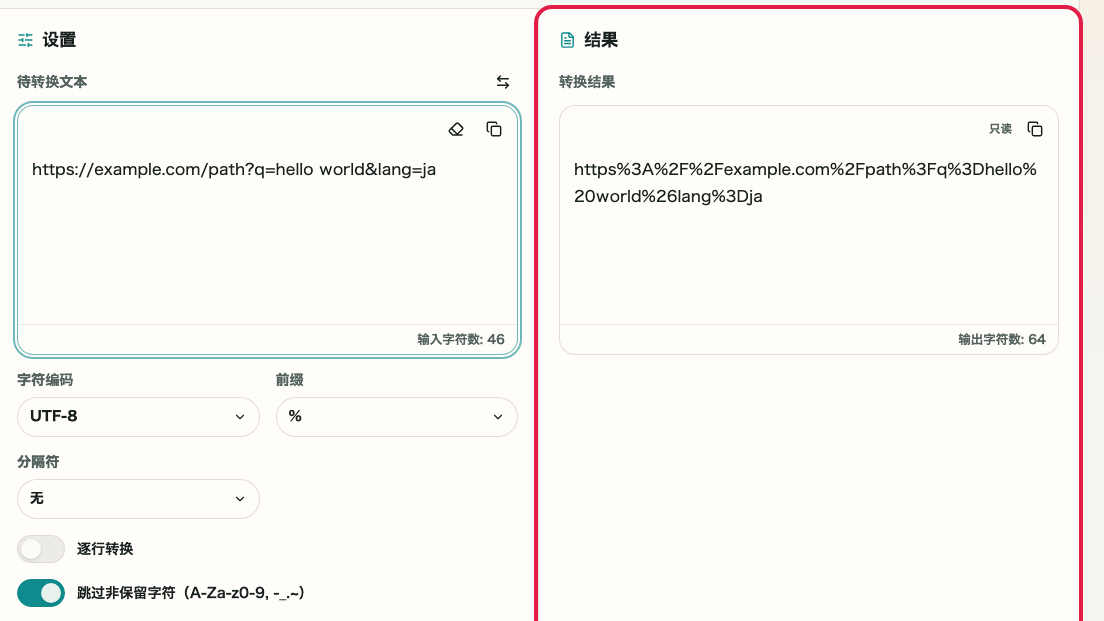Open the 分隔符 无 dropdown

click(x=138, y=499)
